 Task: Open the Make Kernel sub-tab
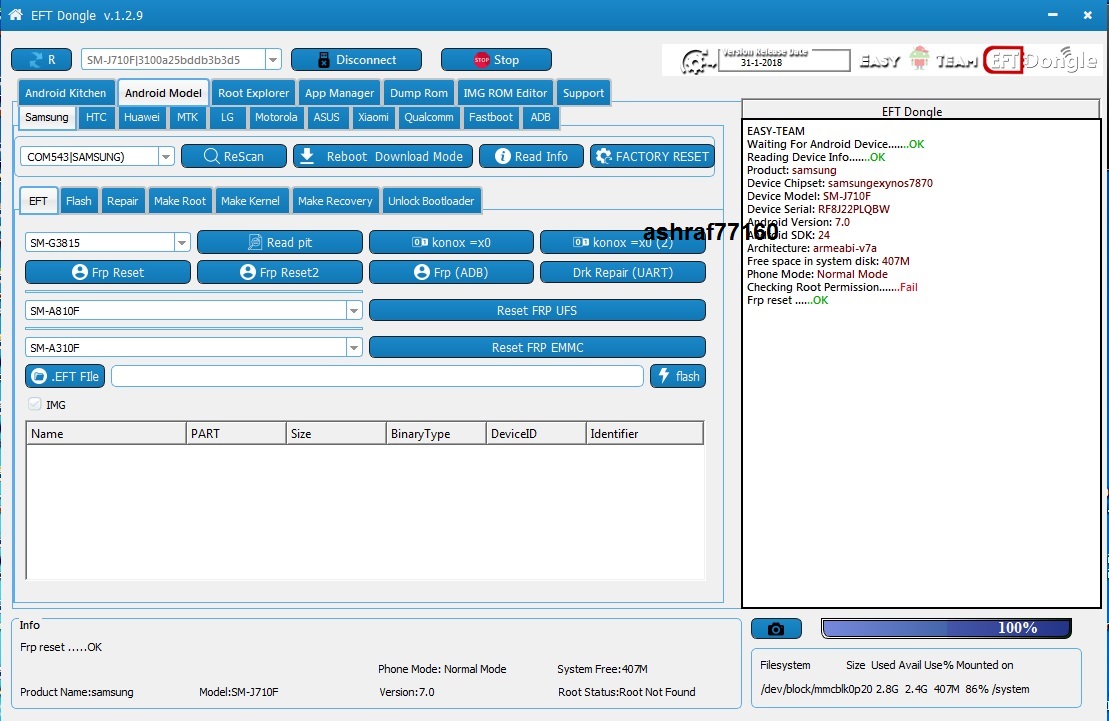click(x=250, y=201)
